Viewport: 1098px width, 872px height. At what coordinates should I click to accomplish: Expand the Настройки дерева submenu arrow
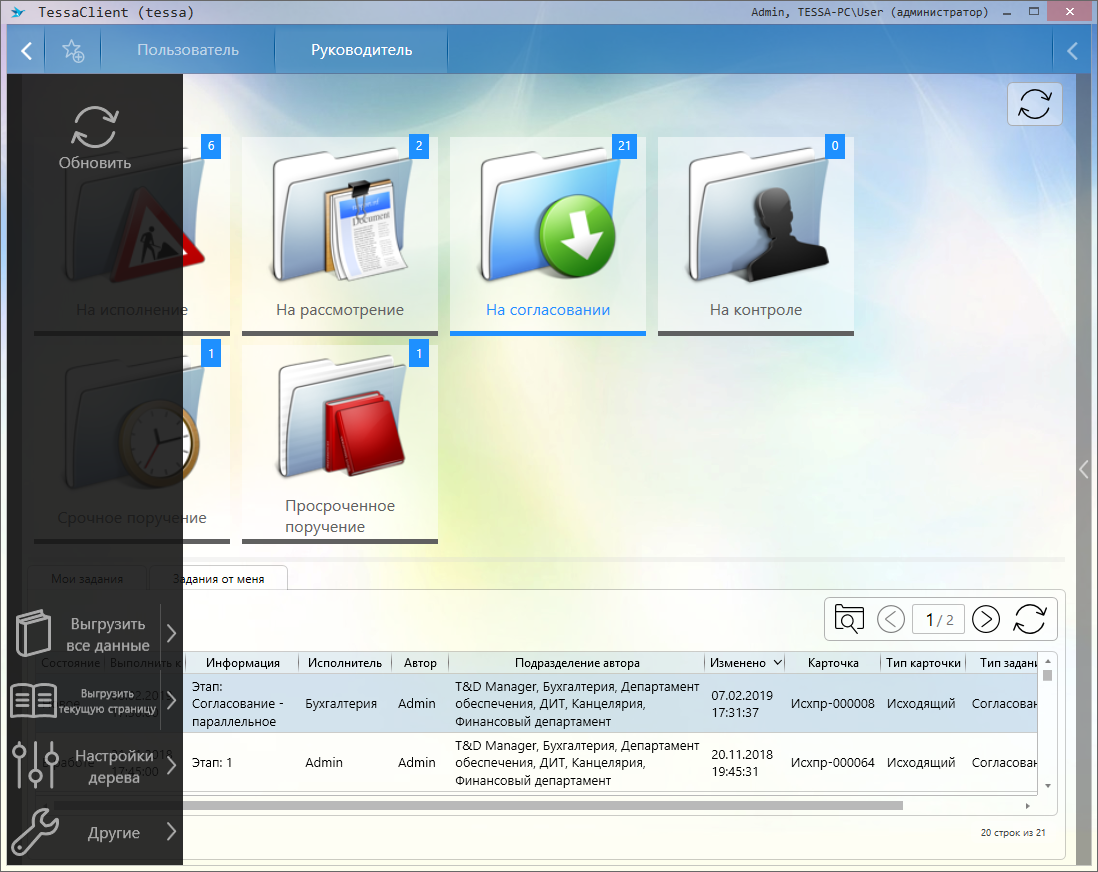(x=172, y=766)
